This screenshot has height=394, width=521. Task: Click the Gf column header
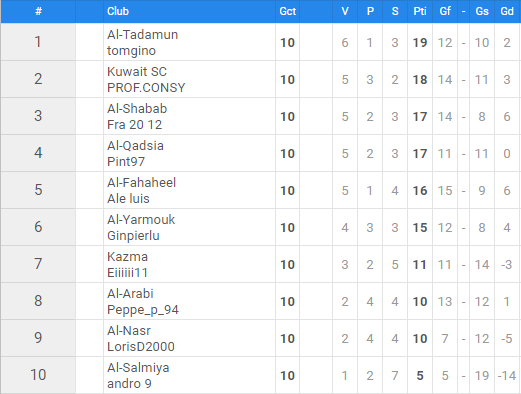tap(445, 11)
